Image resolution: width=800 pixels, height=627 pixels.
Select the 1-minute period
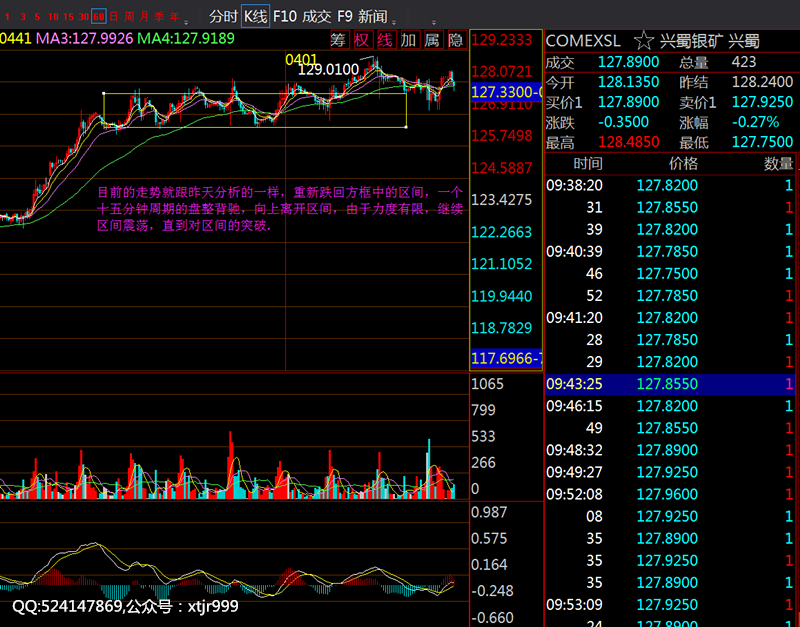[7, 17]
